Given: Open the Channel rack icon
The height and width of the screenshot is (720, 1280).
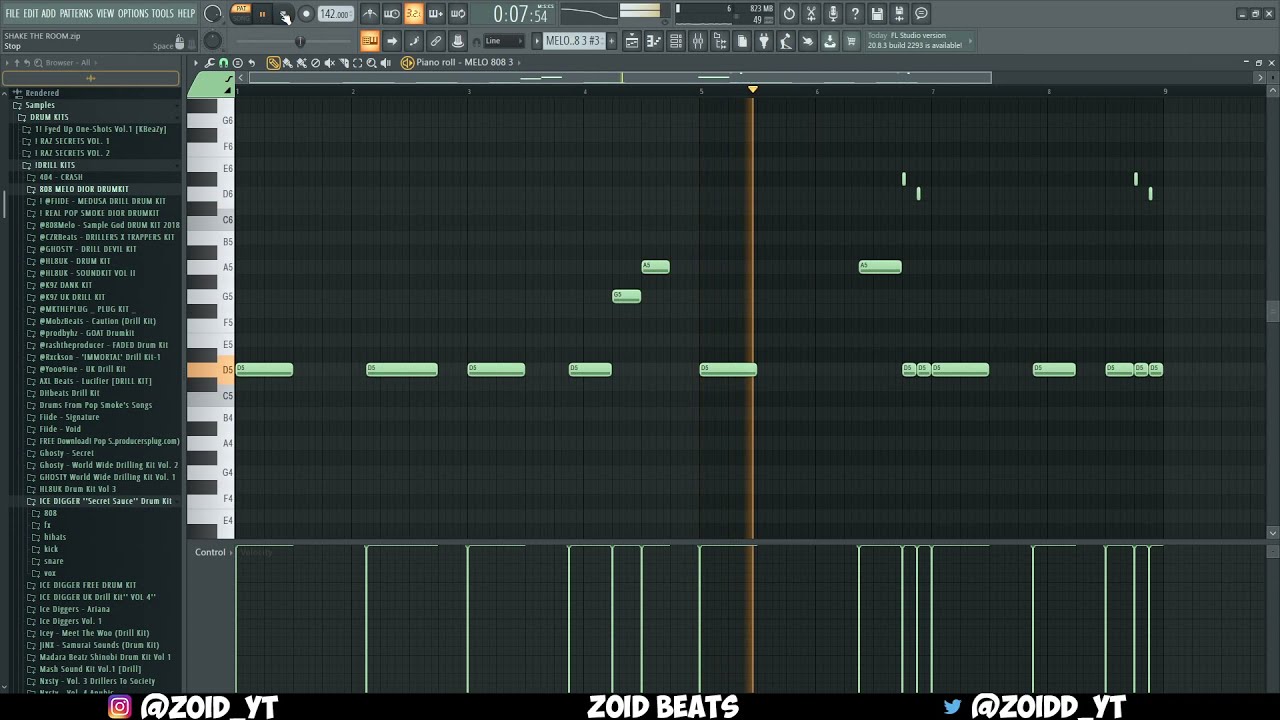Looking at the screenshot, I should 676,41.
